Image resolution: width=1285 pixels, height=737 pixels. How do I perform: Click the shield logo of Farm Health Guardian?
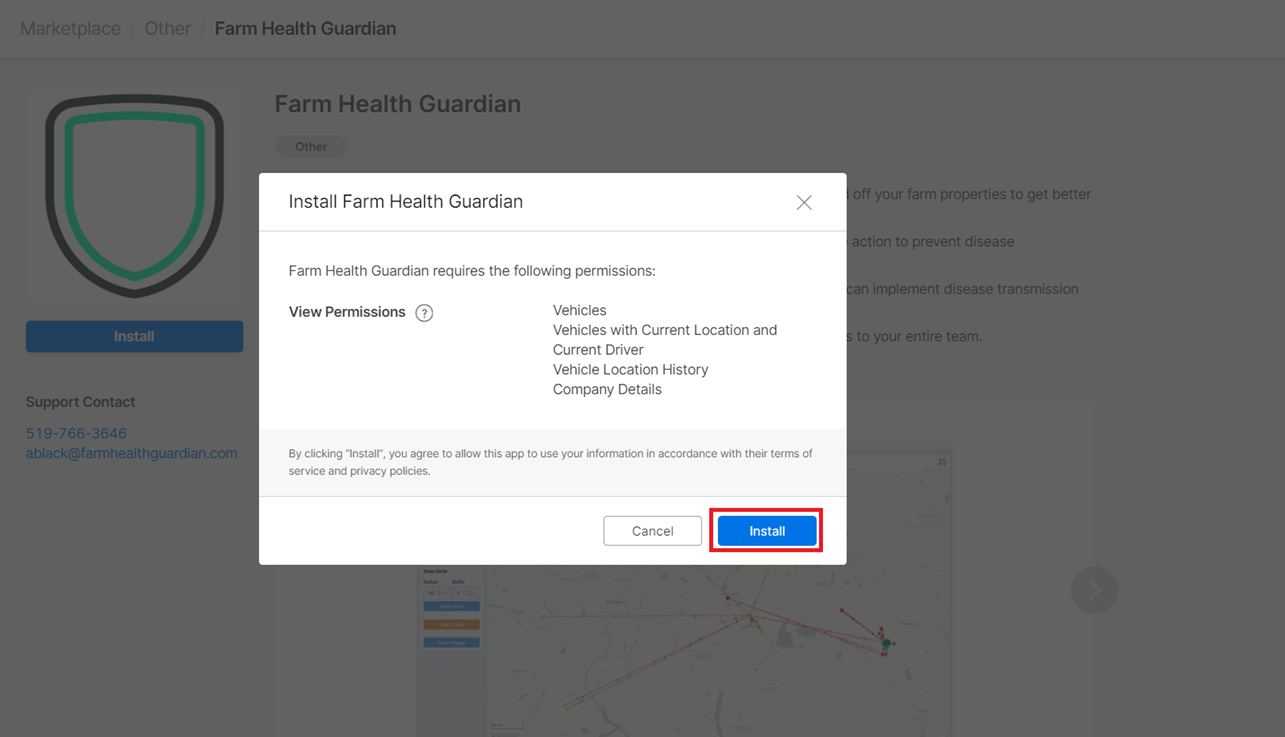click(x=134, y=196)
